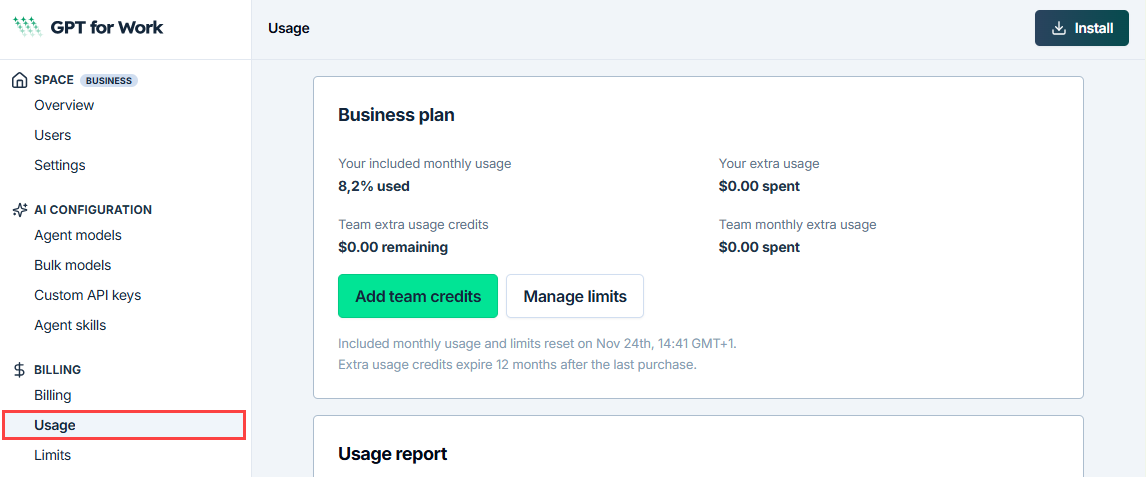The image size is (1146, 477).
Task: Click the '8,2% used' value
Action: 374,186
